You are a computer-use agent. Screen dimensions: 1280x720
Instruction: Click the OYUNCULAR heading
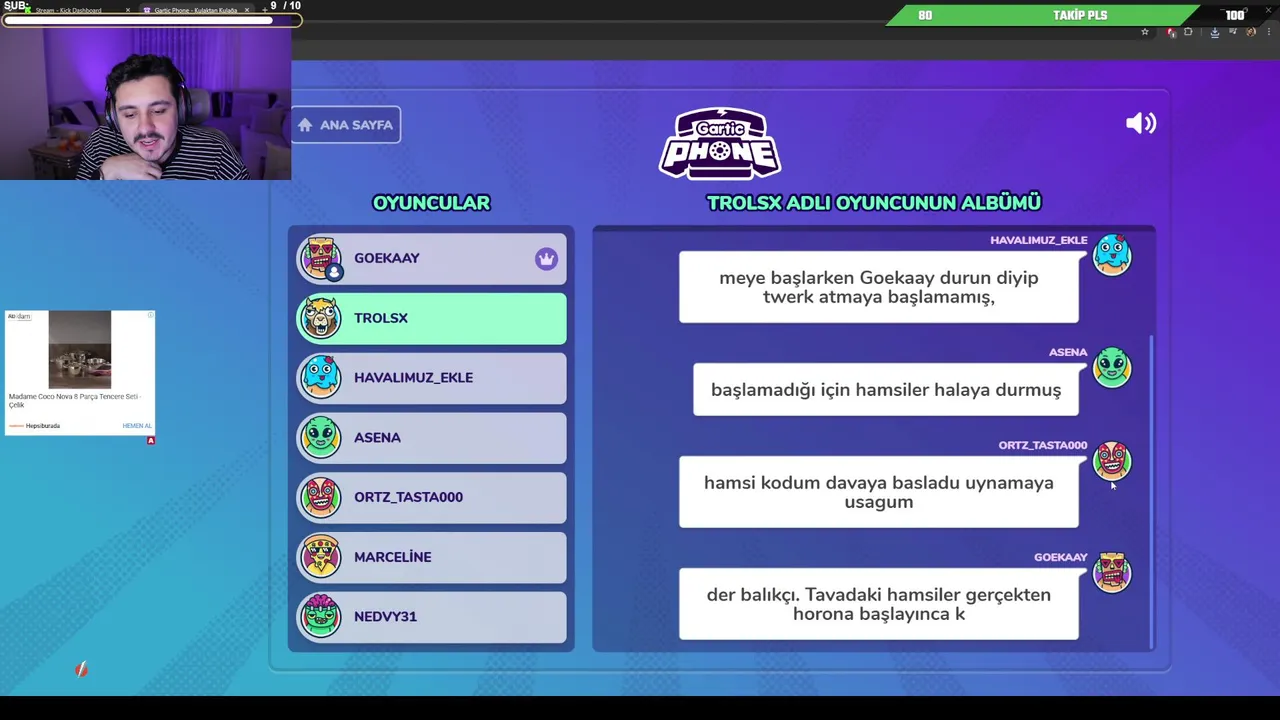click(431, 203)
